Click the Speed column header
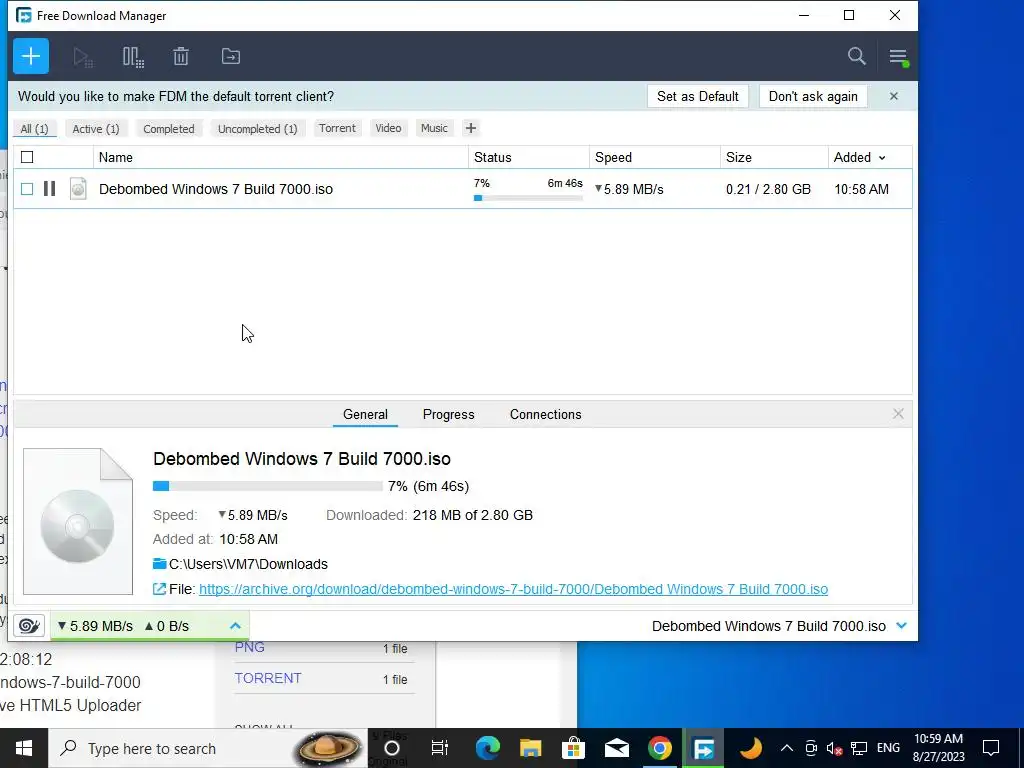This screenshot has height=768, width=1024. coord(655,157)
